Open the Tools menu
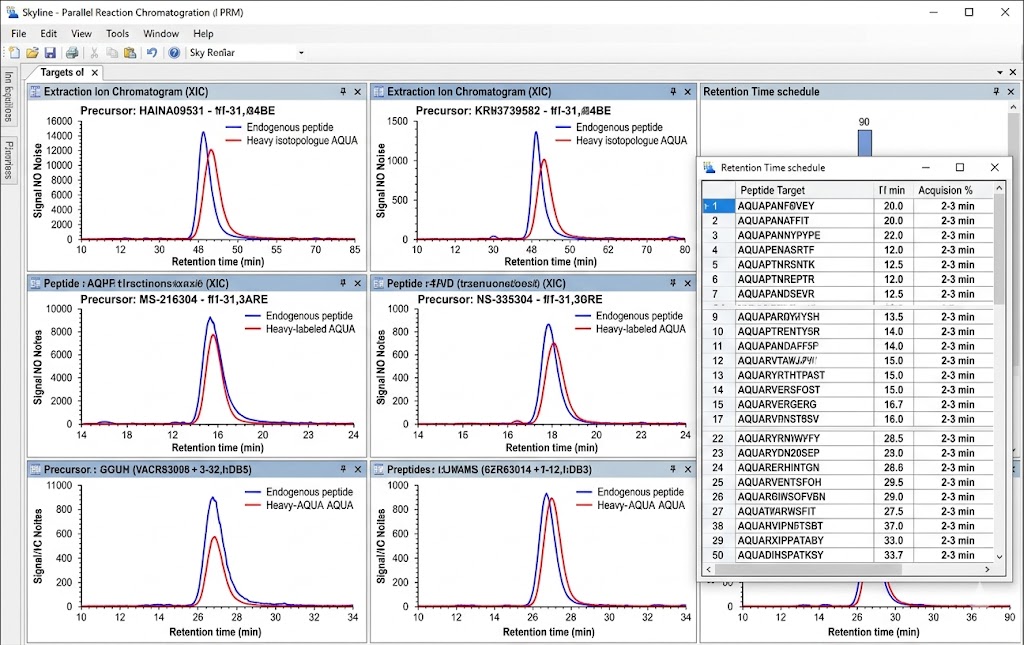The image size is (1024, 645). coord(118,33)
